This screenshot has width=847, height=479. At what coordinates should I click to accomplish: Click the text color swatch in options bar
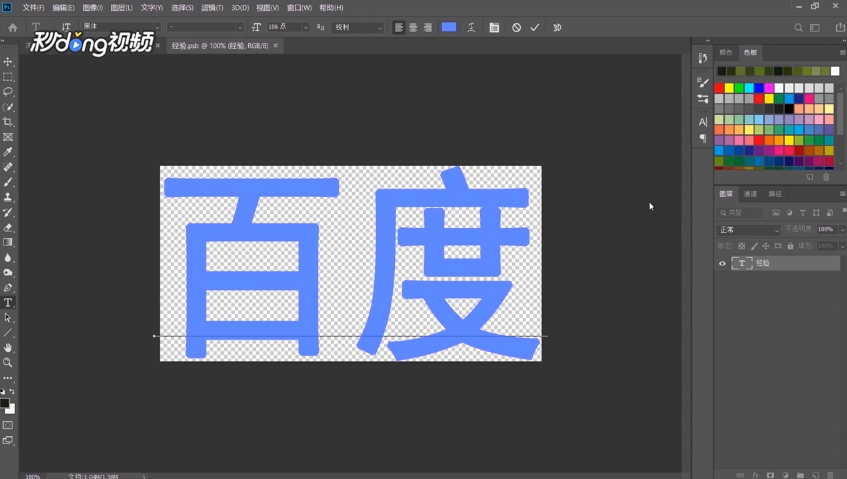449,27
